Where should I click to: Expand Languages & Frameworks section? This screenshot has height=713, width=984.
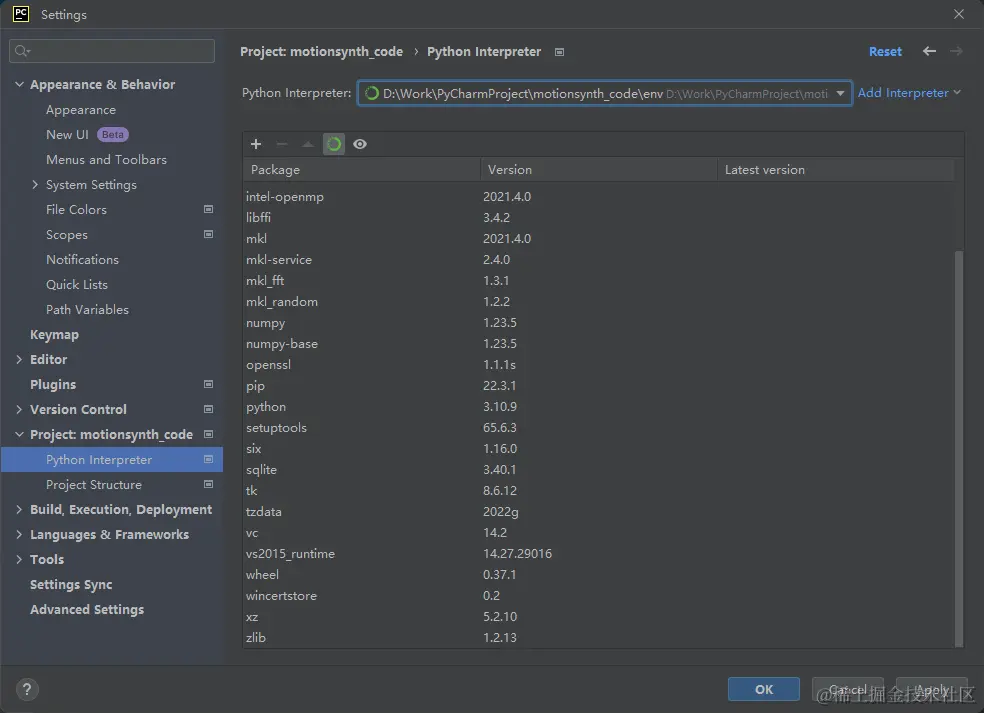tap(19, 534)
